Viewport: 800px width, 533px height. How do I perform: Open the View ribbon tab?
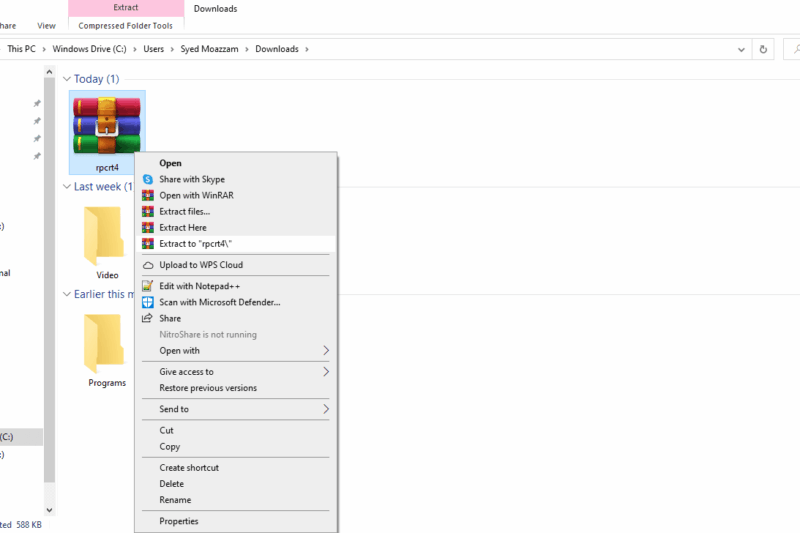click(46, 26)
